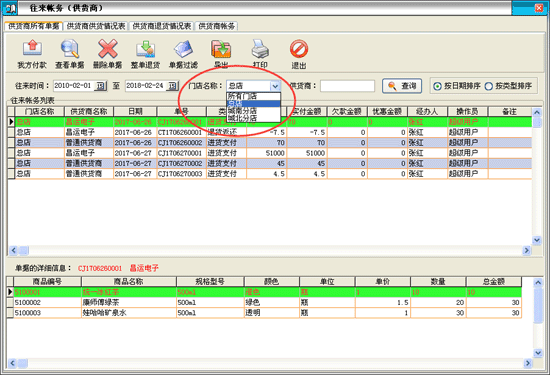Click the 打印 printer icon
The height and width of the screenshot is (375, 550).
[260, 49]
